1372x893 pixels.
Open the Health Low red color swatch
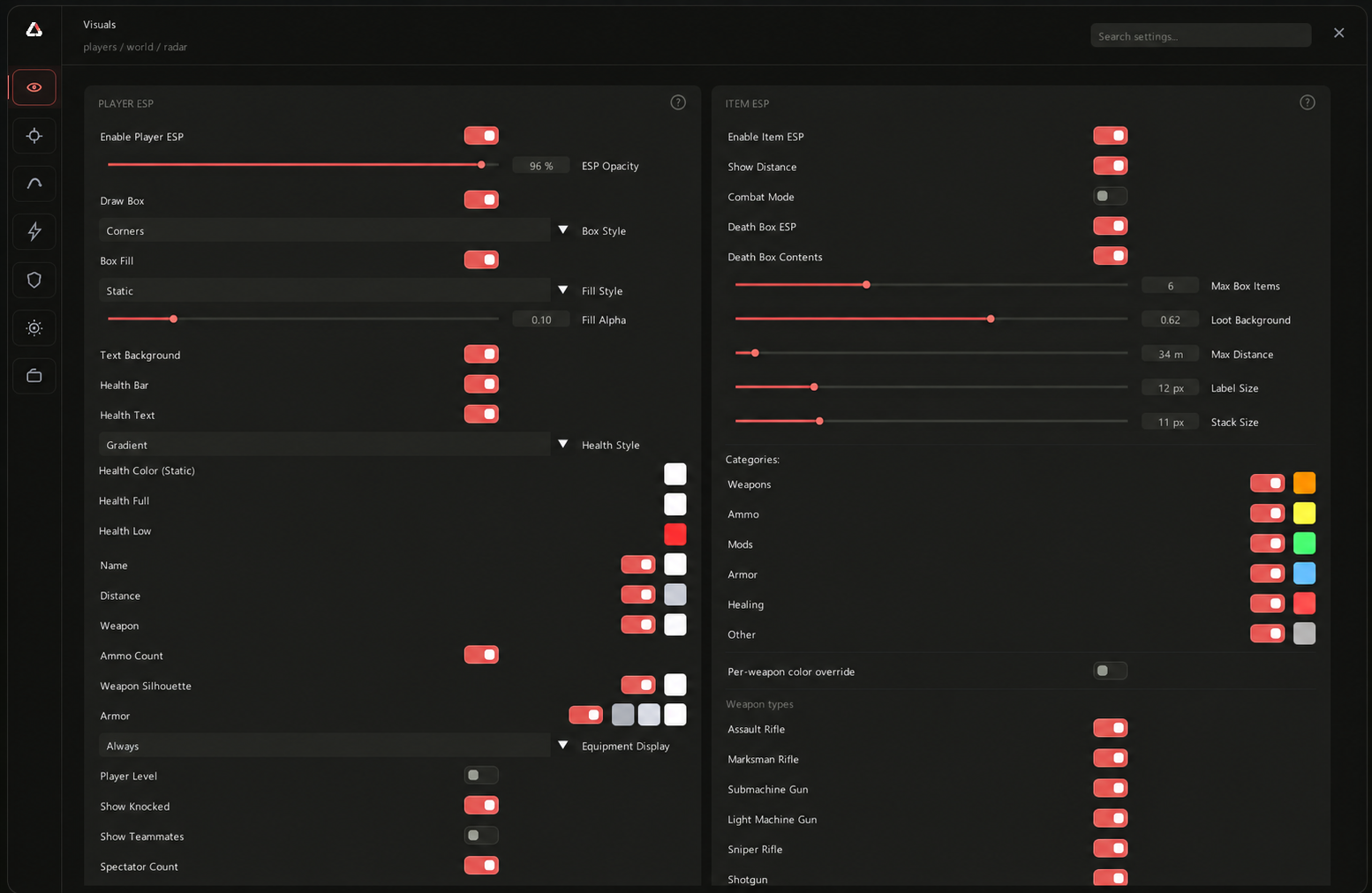point(675,534)
